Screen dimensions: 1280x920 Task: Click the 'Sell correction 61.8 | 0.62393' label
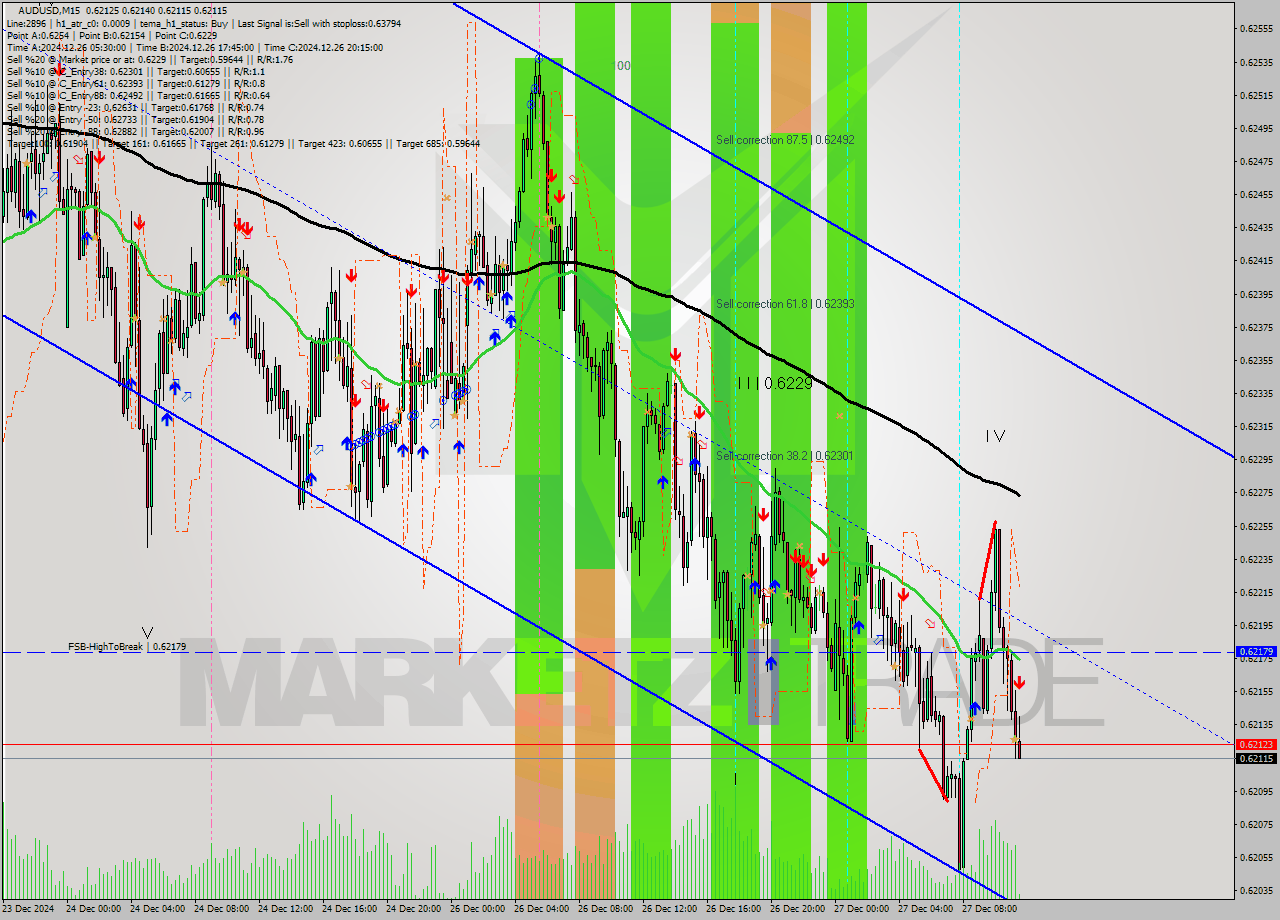(785, 303)
